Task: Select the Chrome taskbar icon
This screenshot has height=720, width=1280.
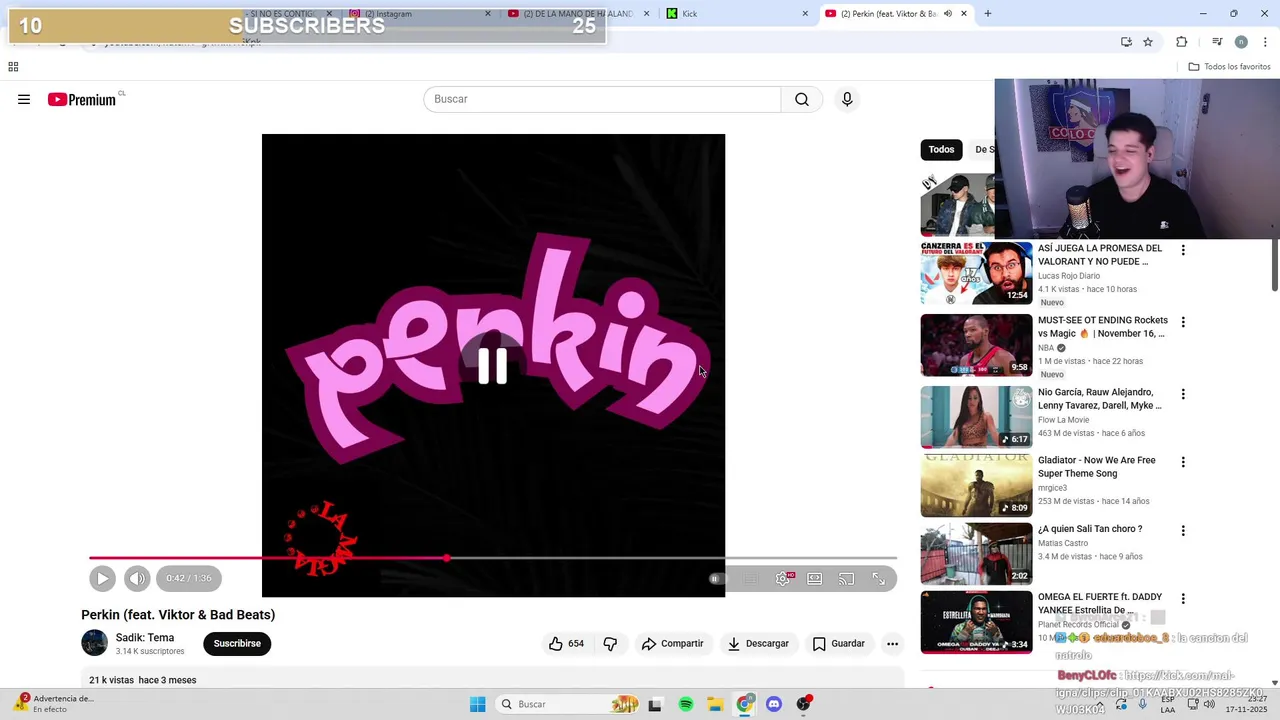Action: coord(744,704)
